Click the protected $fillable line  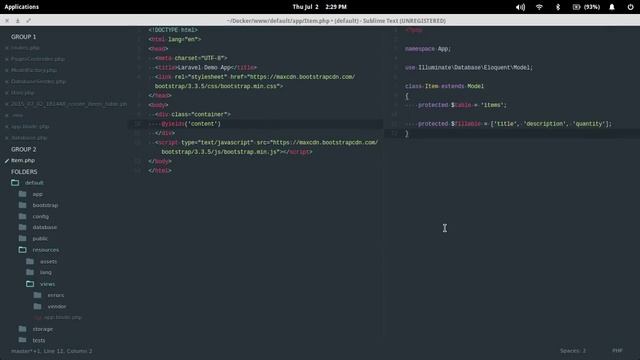tap(515, 124)
